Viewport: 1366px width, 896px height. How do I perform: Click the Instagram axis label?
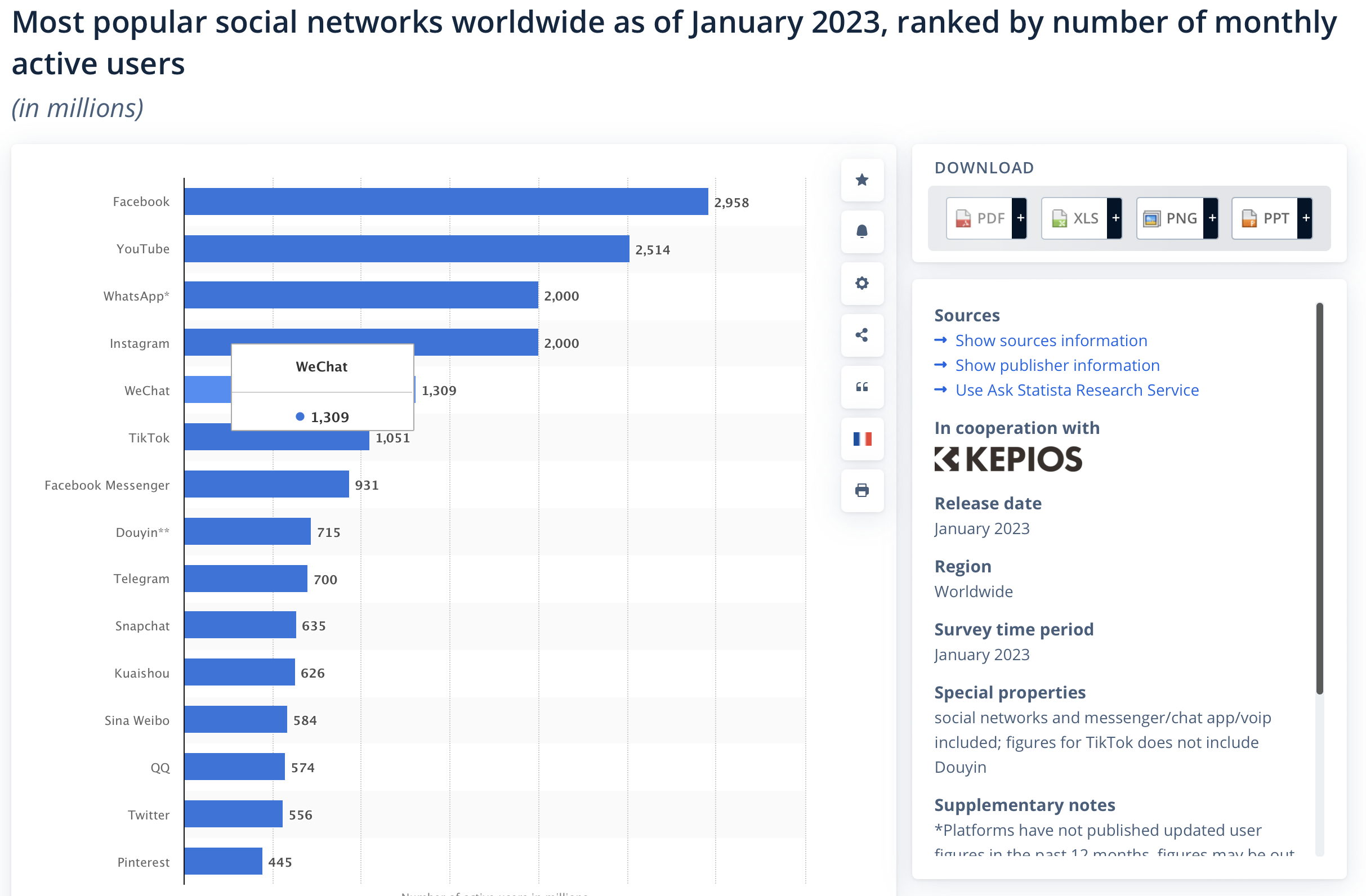(x=140, y=344)
